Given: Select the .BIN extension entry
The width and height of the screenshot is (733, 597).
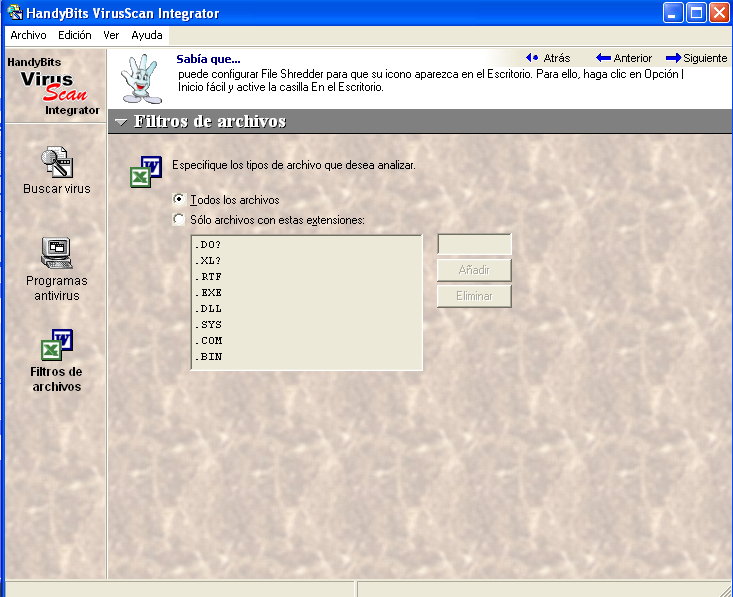Looking at the screenshot, I should click(x=307, y=356).
